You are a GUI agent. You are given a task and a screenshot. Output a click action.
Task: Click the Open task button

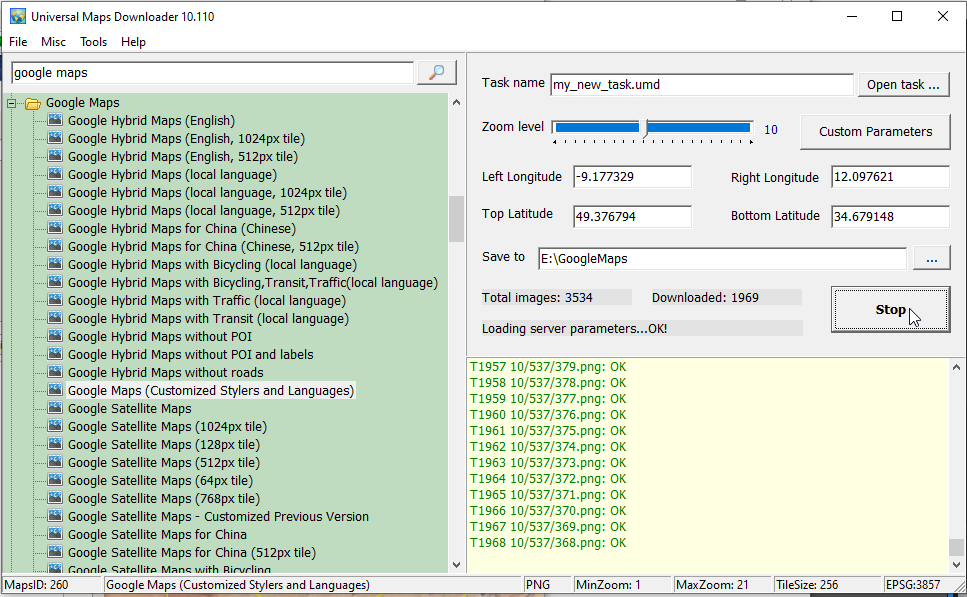[903, 85]
